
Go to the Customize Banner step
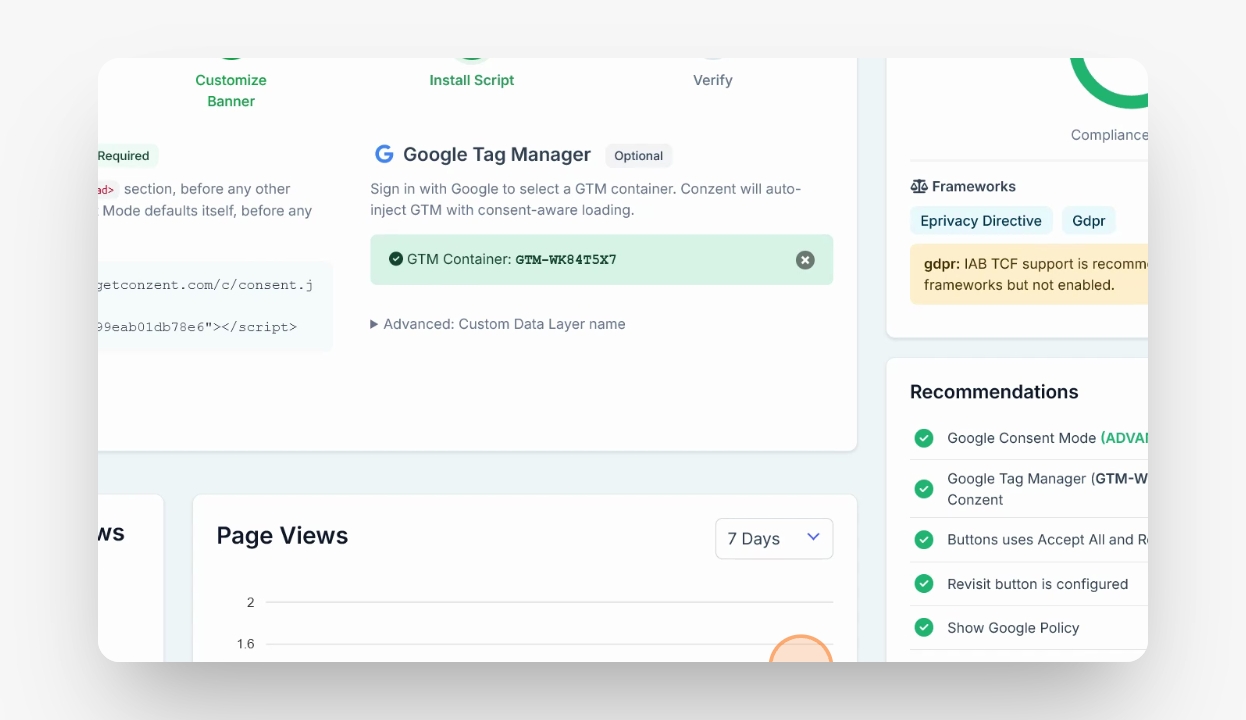(231, 90)
